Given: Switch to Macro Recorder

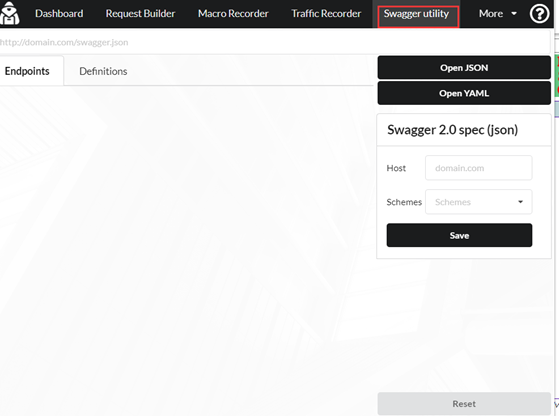Looking at the screenshot, I should (233, 14).
